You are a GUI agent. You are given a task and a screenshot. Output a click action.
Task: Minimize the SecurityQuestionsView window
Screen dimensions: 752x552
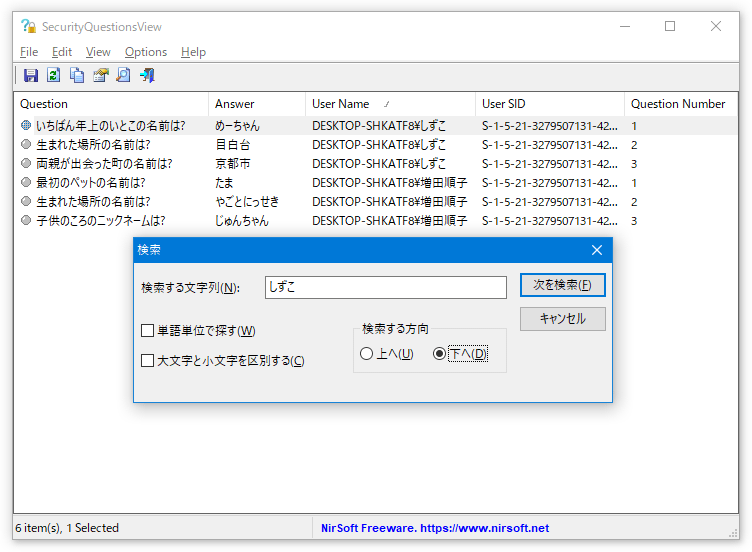pyautogui.click(x=625, y=26)
